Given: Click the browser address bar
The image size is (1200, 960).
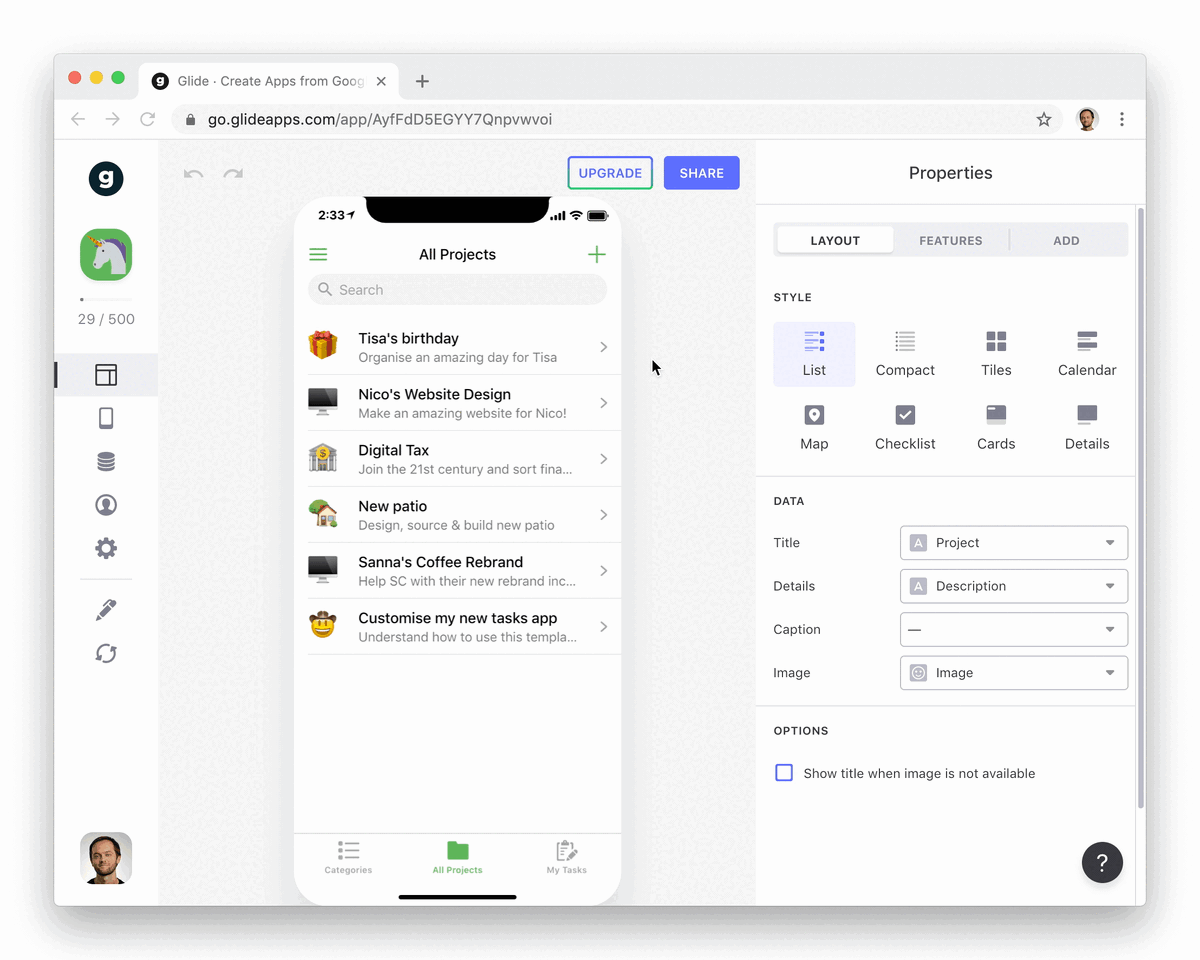Looking at the screenshot, I should [x=616, y=120].
